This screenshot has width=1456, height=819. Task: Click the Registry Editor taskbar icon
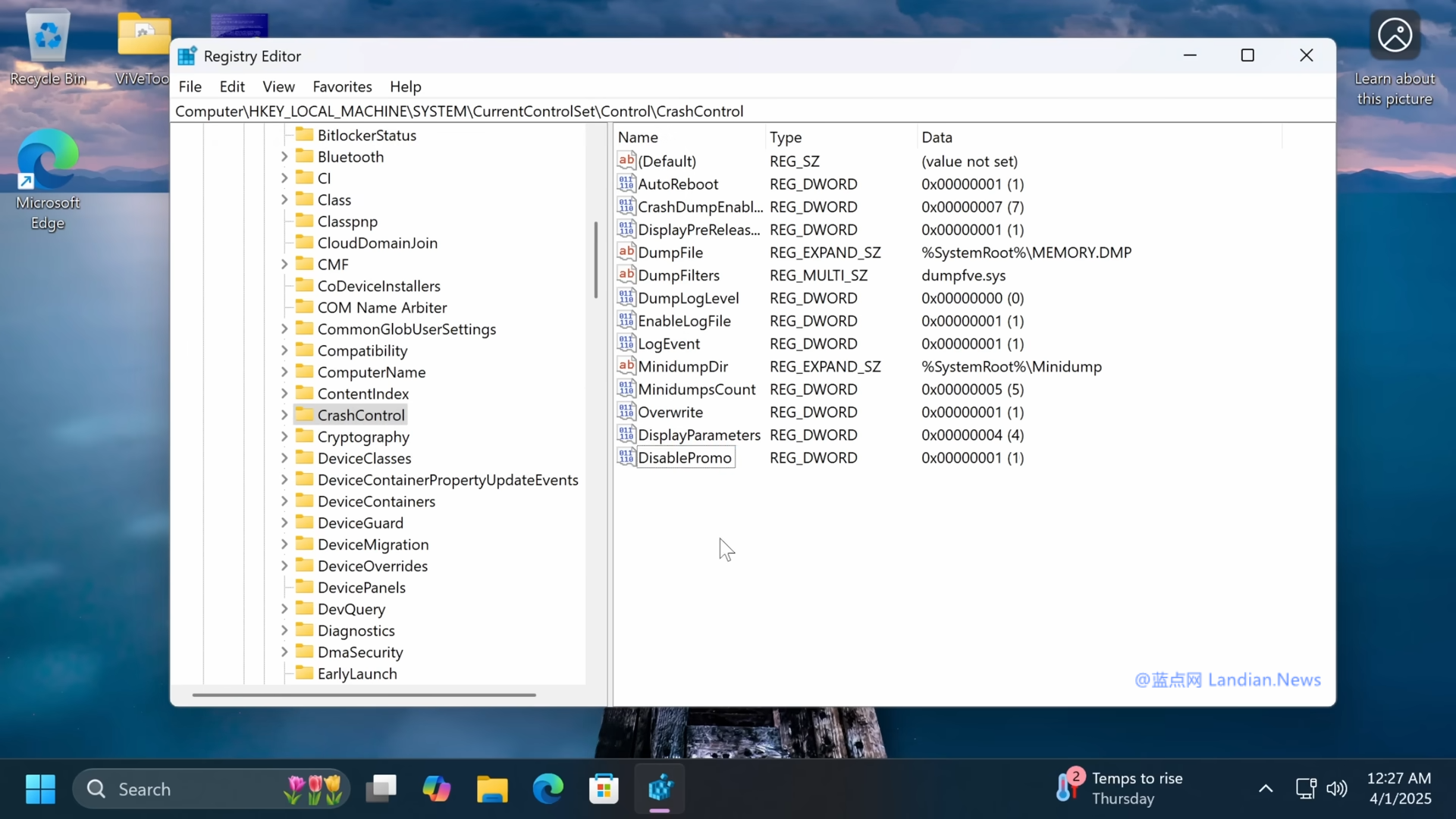click(660, 789)
